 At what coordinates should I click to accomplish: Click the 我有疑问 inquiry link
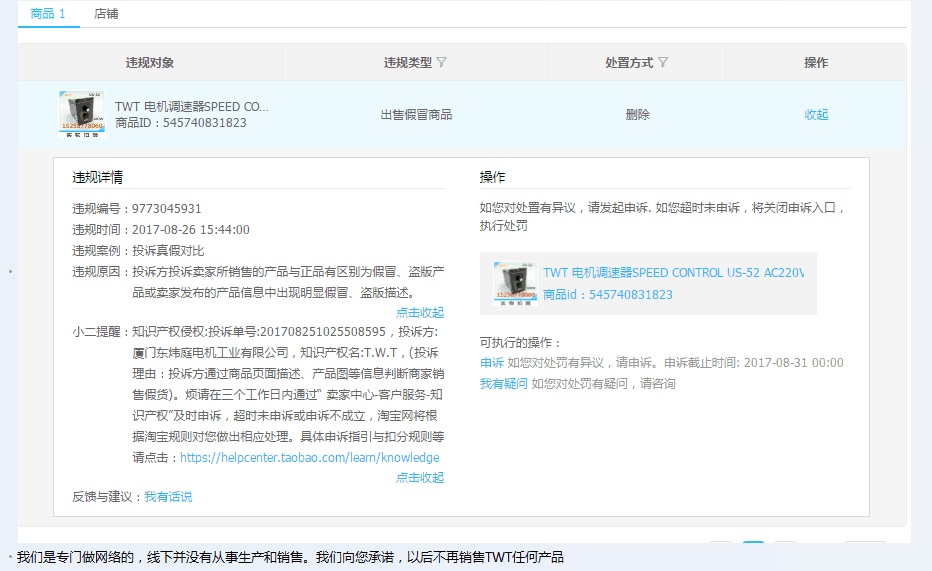[x=503, y=383]
